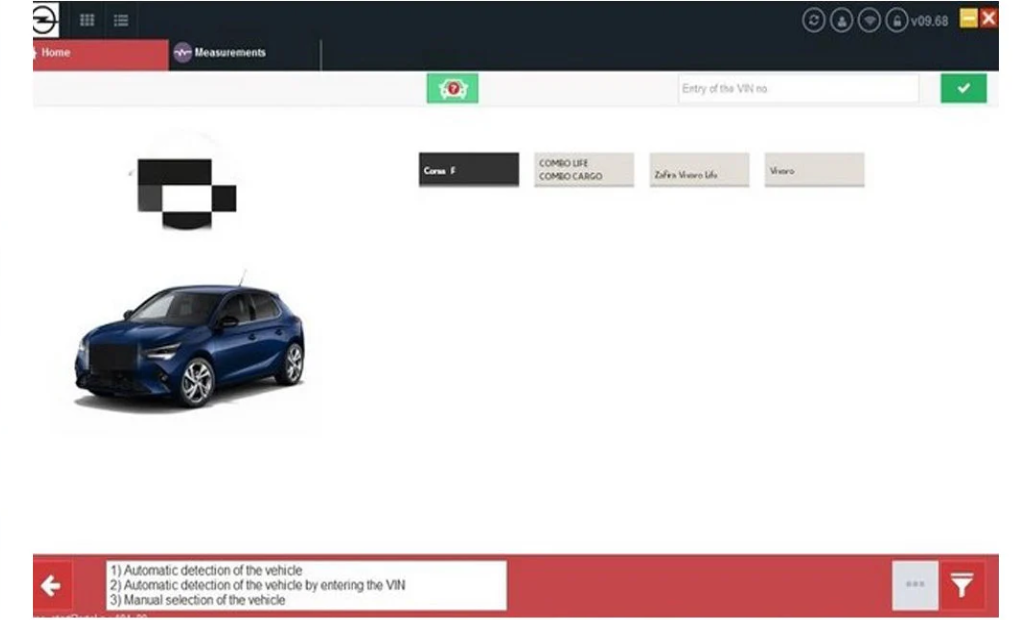The height and width of the screenshot is (620, 1021).
Task: Choose the Combo Life Combo Cargo button
Action: [x=584, y=170]
